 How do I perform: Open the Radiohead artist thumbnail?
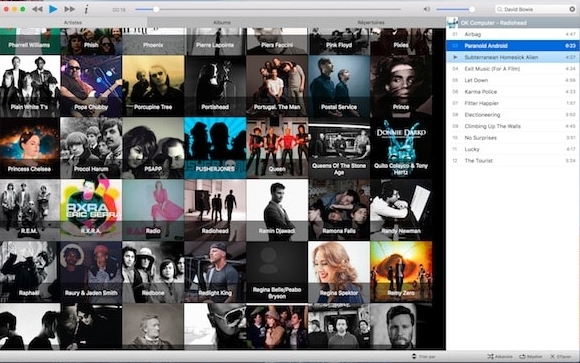coord(215,210)
